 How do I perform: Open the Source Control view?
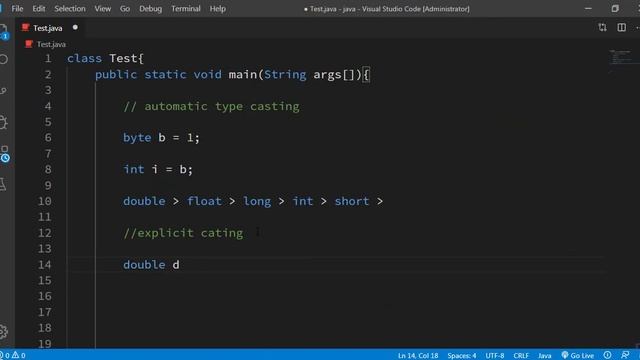point(4,91)
